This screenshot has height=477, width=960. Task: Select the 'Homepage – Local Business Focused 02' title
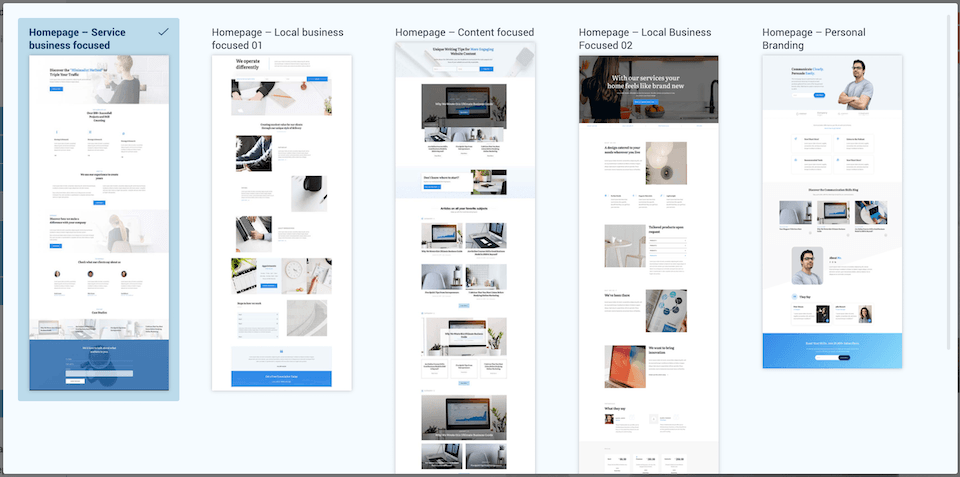648,39
